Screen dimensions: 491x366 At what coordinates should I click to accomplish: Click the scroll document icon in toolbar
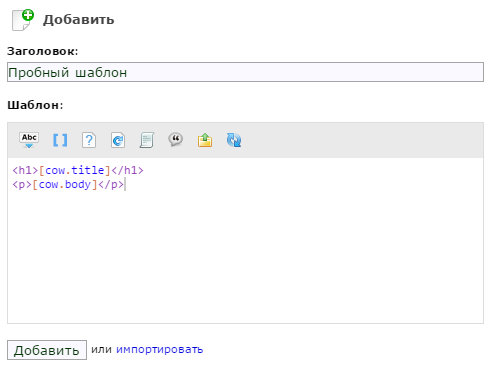click(x=147, y=140)
